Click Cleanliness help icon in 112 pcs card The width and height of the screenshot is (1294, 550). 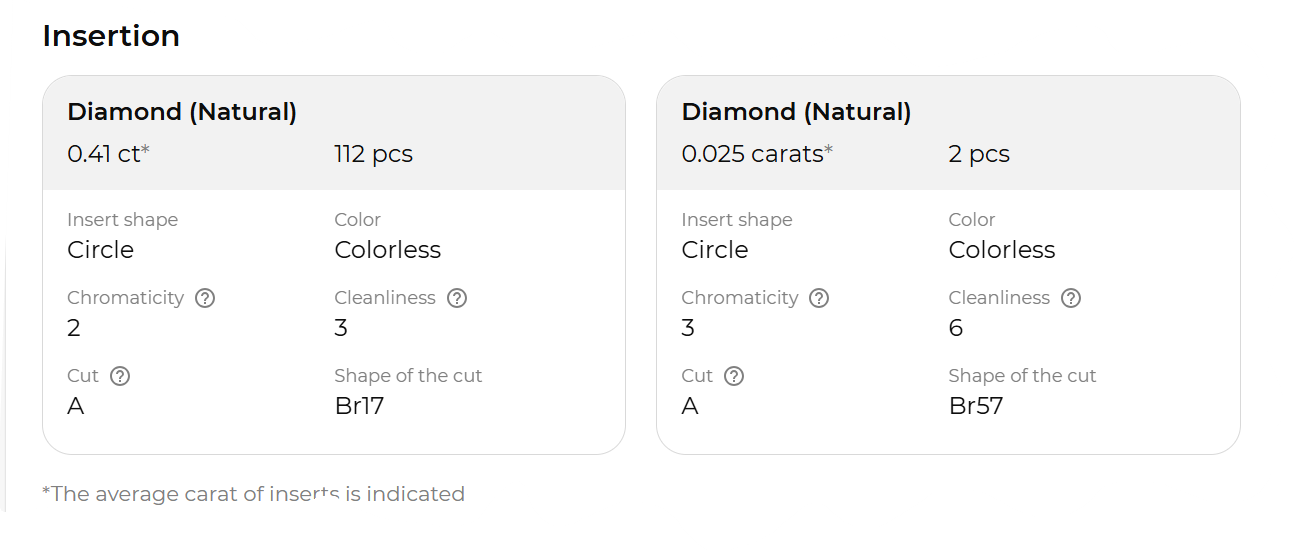point(457,298)
